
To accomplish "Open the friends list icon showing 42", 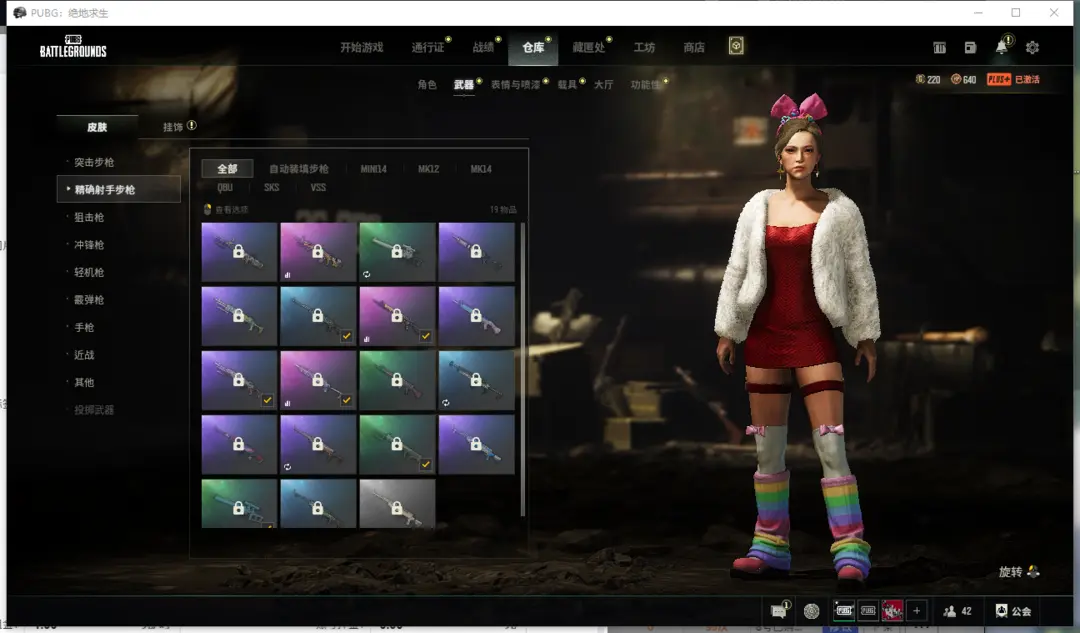I will click(x=949, y=611).
